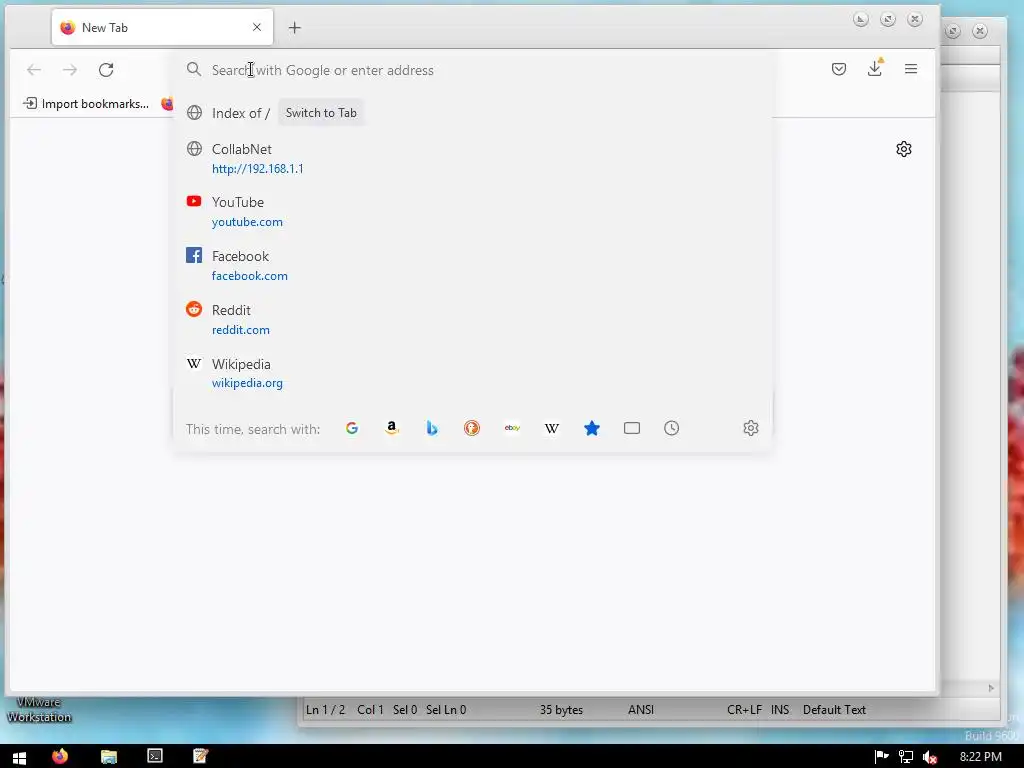Search this time with Amazon icon

pyautogui.click(x=392, y=428)
